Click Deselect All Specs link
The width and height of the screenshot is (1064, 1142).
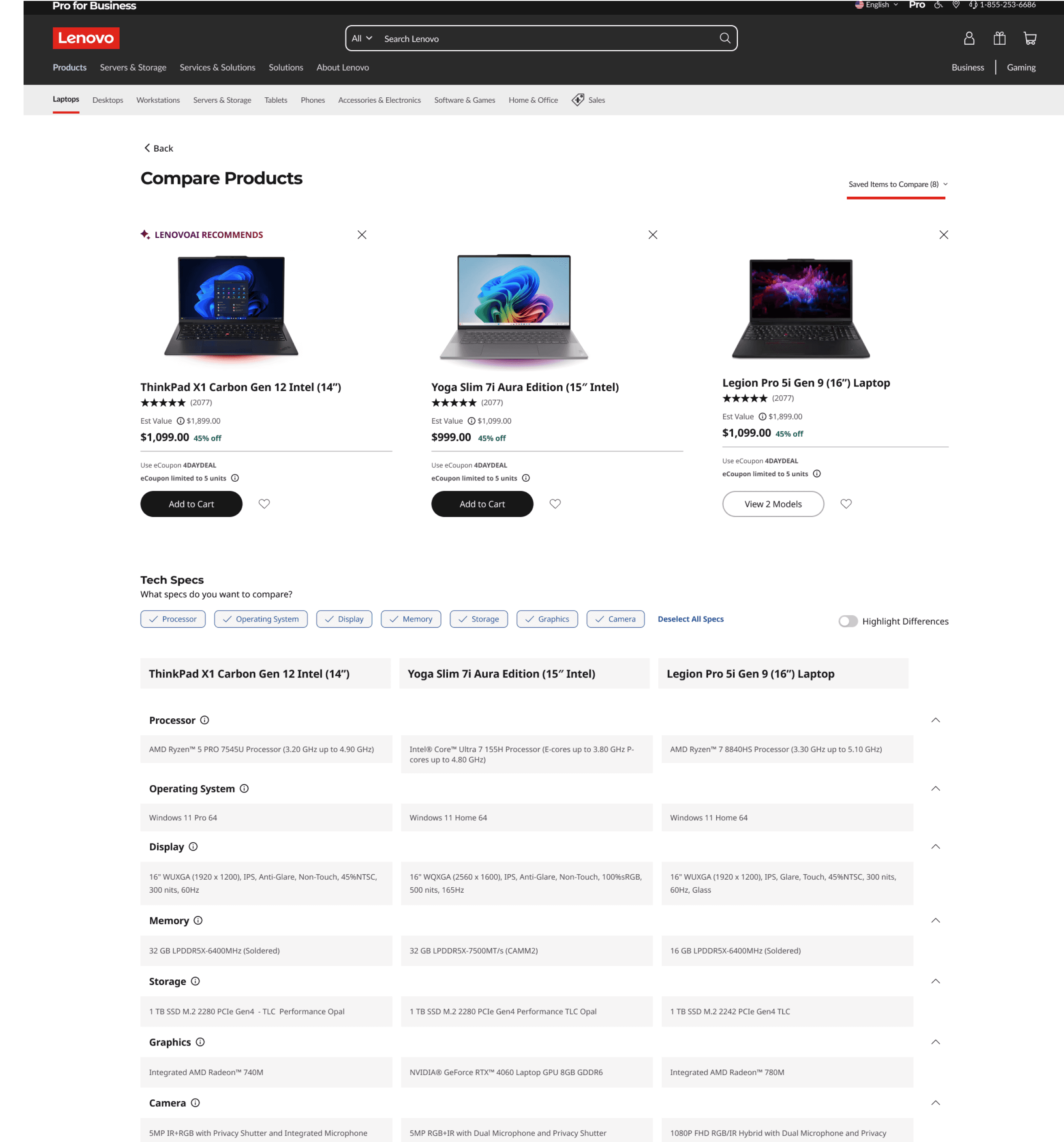[691, 619]
